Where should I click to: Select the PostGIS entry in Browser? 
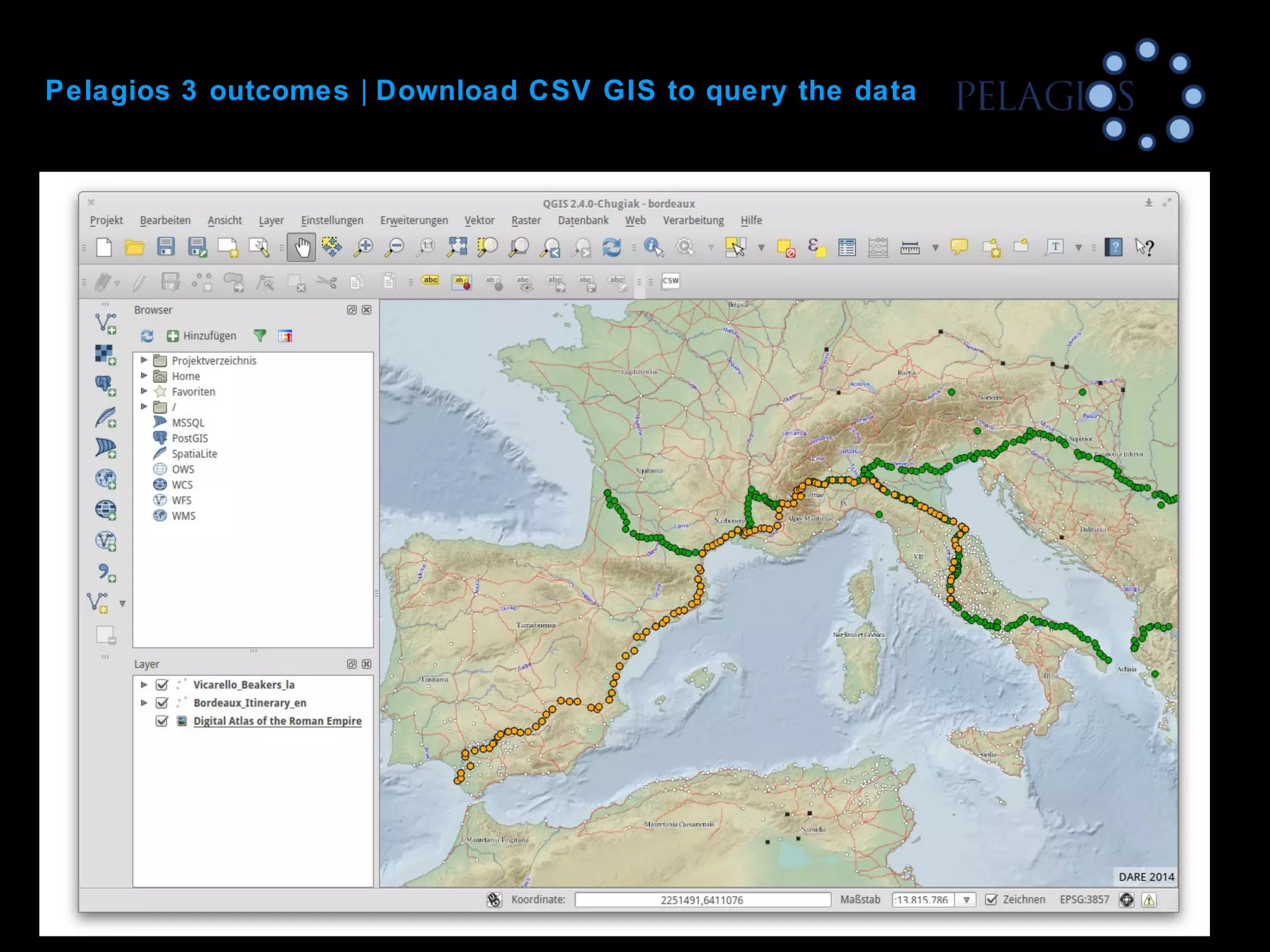(x=190, y=438)
